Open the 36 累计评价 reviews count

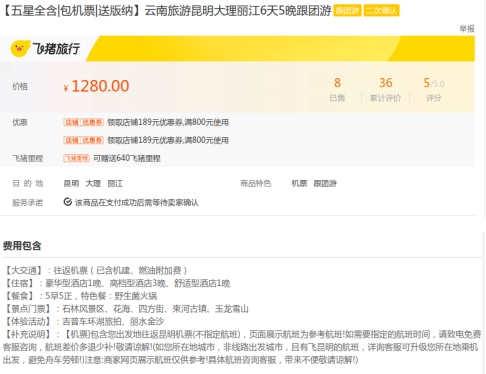click(x=385, y=89)
